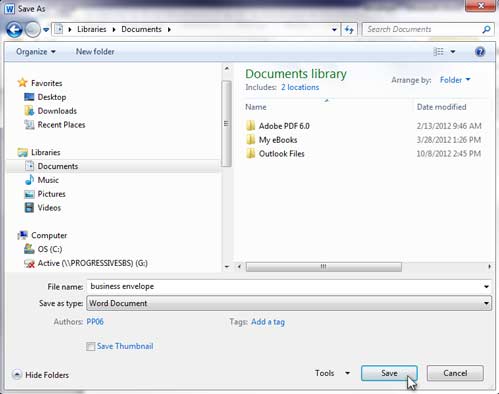Screen dimensions: 499x394
Task: Click the horizontal scrollbar thumb in file list
Action: (324, 267)
